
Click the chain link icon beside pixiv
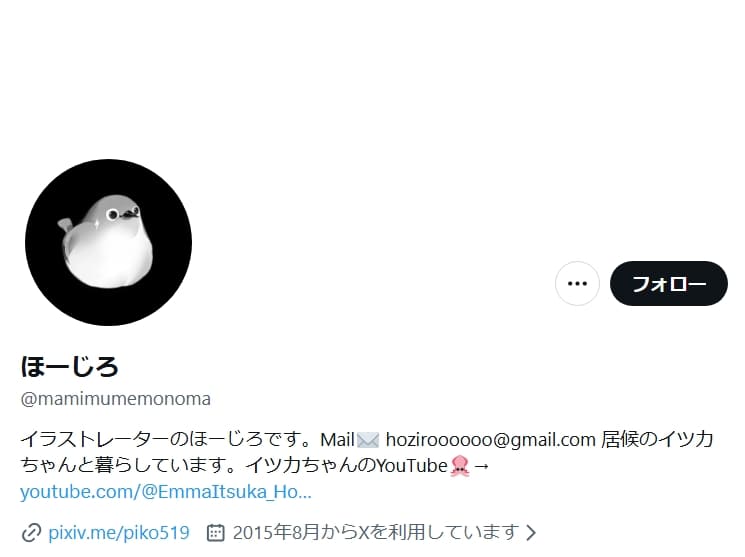[x=31, y=532]
